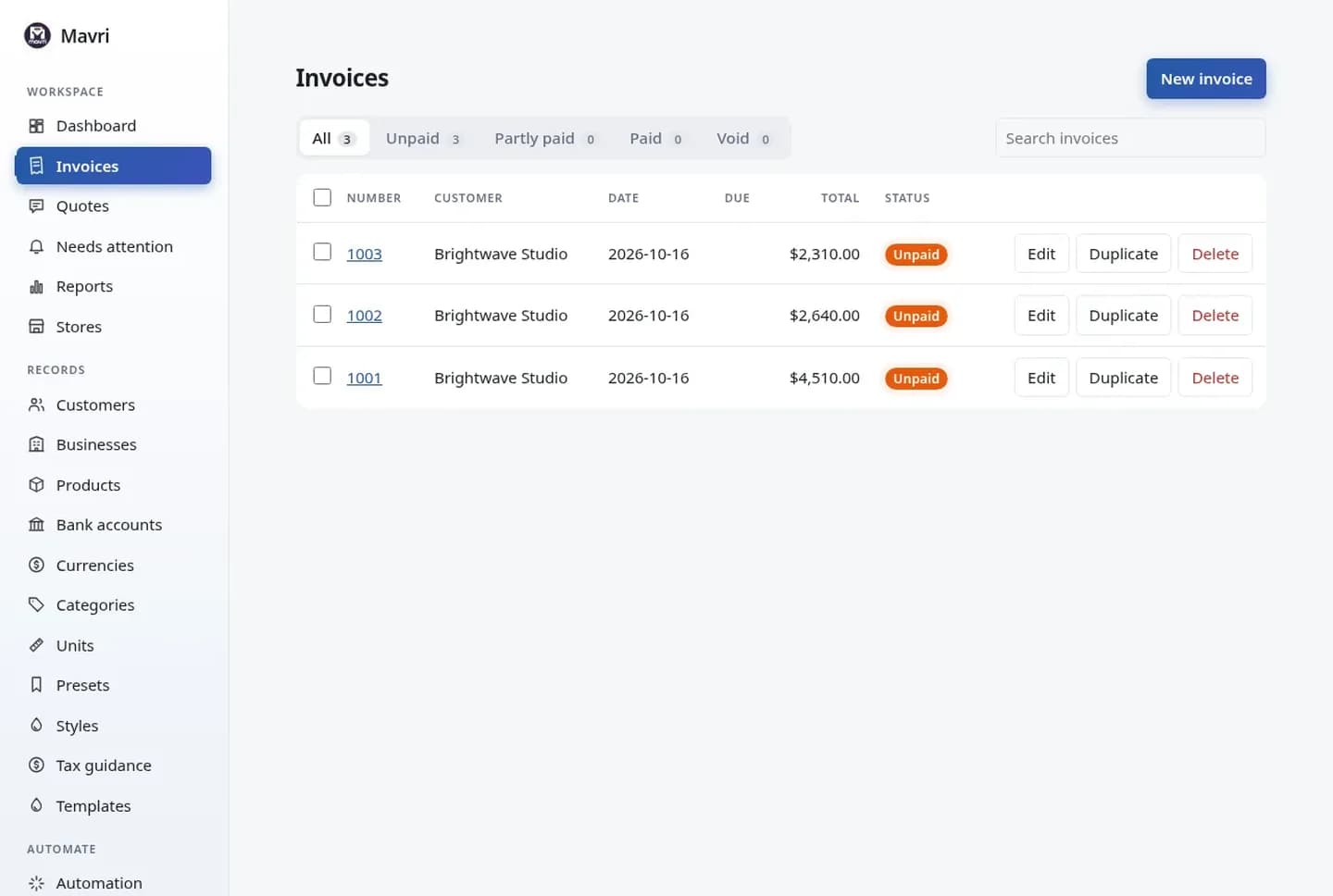Click the Presets bookmark icon

[x=36, y=685]
